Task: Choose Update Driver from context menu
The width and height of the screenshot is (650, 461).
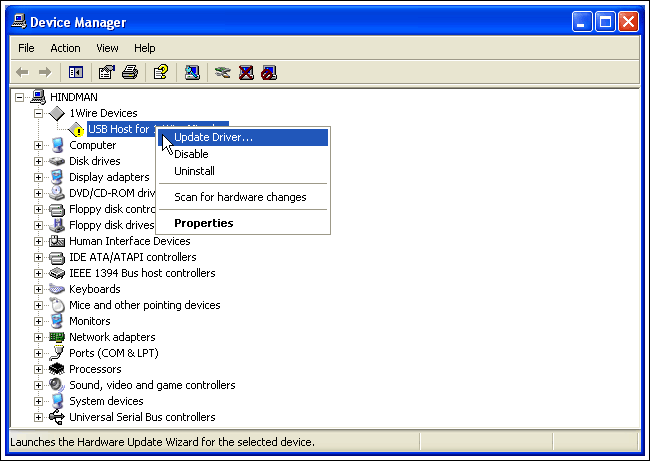Action: click(x=213, y=137)
